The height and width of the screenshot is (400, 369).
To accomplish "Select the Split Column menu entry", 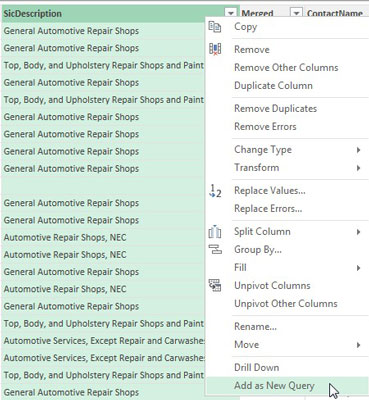I will click(x=287, y=232).
